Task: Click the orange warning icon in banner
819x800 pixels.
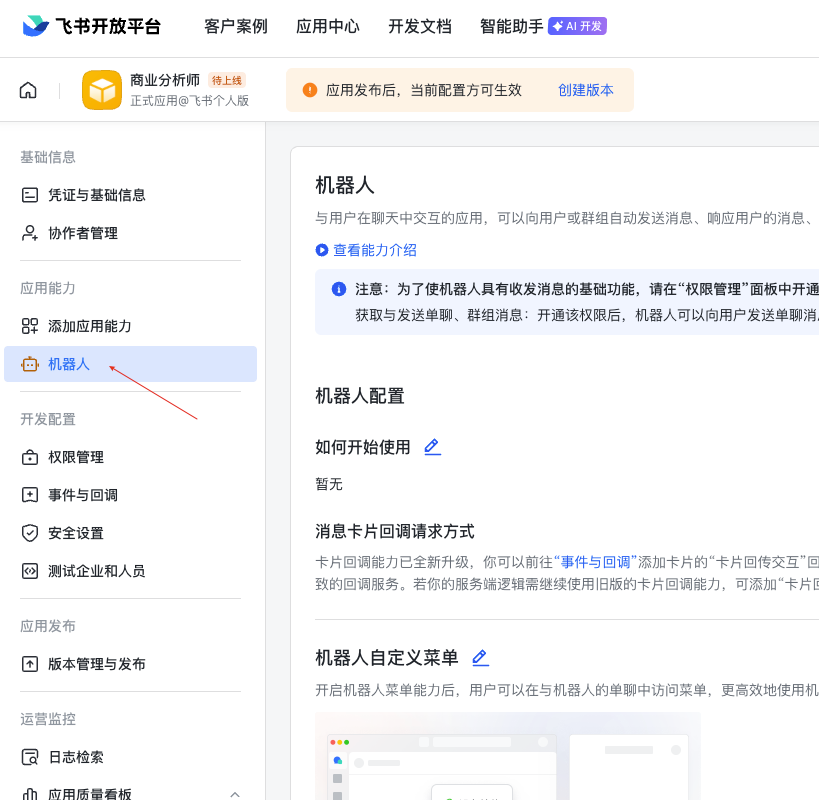Action: (310, 90)
